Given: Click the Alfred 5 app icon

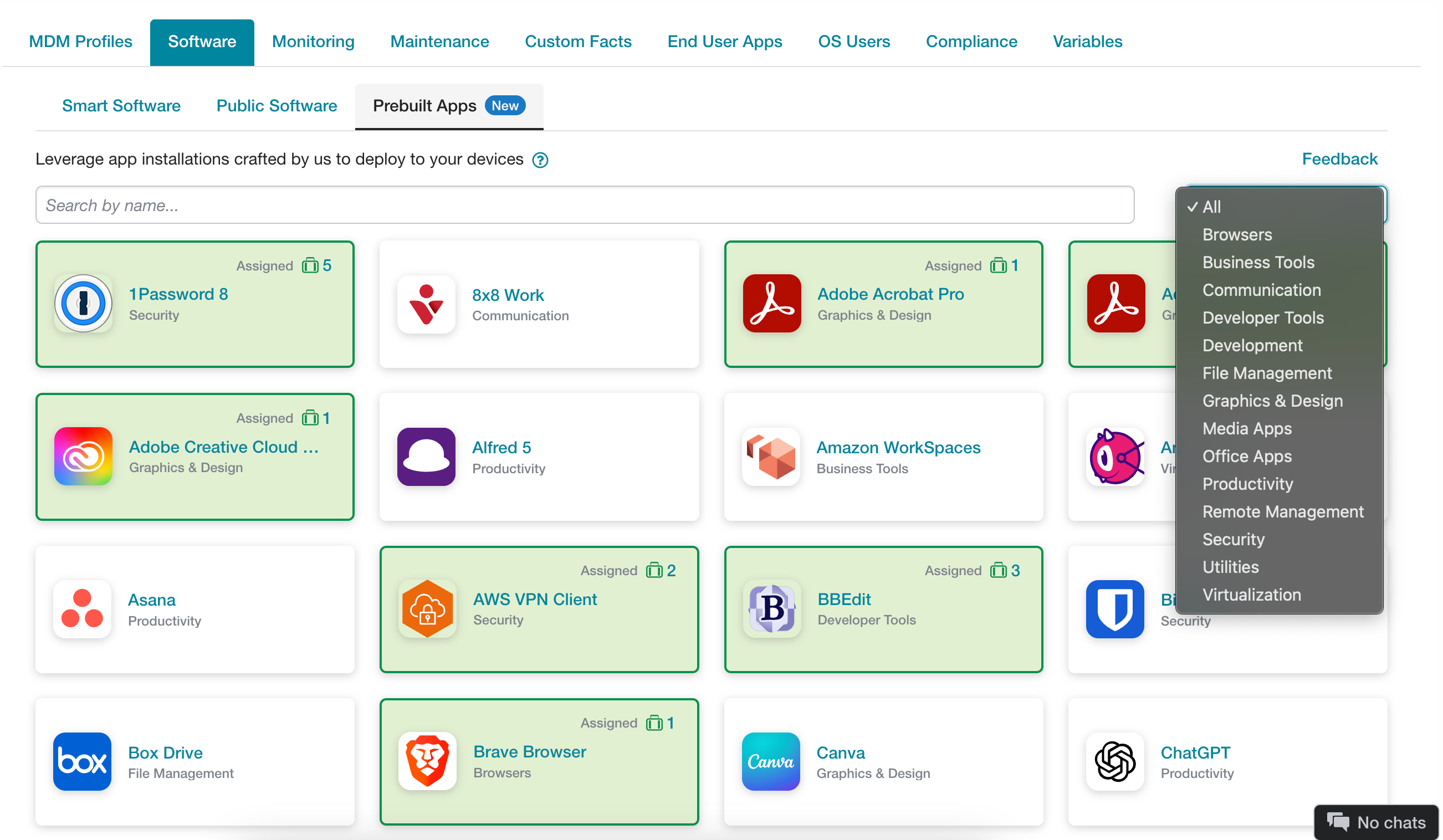Looking at the screenshot, I should pyautogui.click(x=426, y=457).
